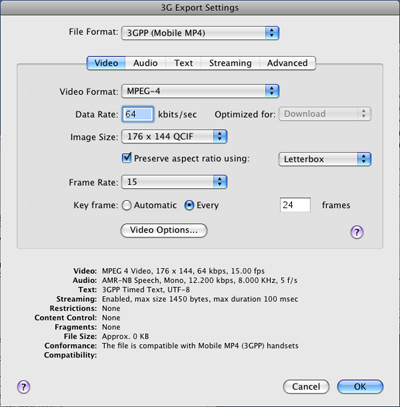
Task: Open the Video Format MPEG-4 dropdown
Action: click(x=200, y=91)
